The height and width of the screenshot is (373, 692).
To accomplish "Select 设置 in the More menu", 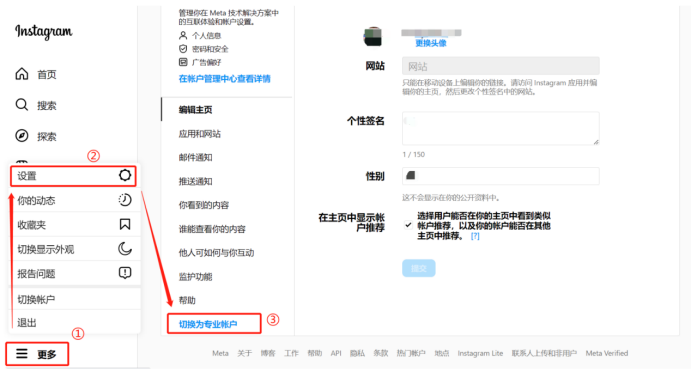I will pos(73,176).
